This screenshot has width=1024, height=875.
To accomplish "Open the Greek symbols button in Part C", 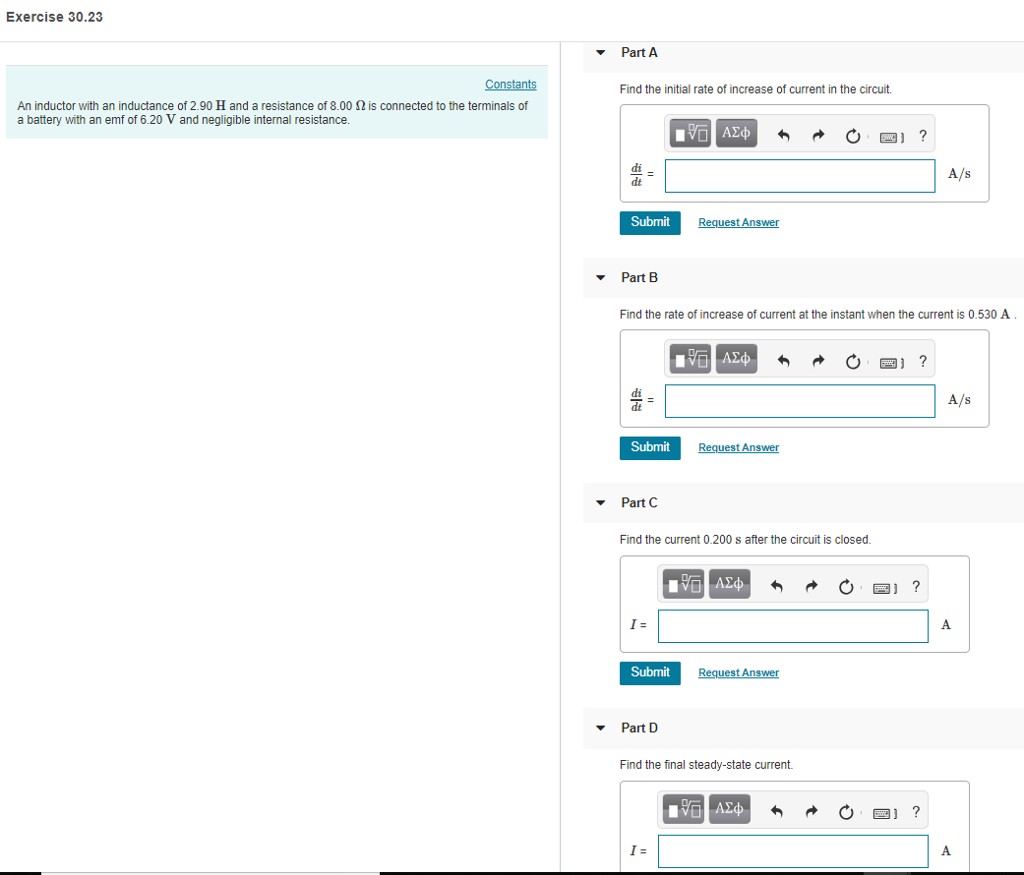I will click(729, 584).
